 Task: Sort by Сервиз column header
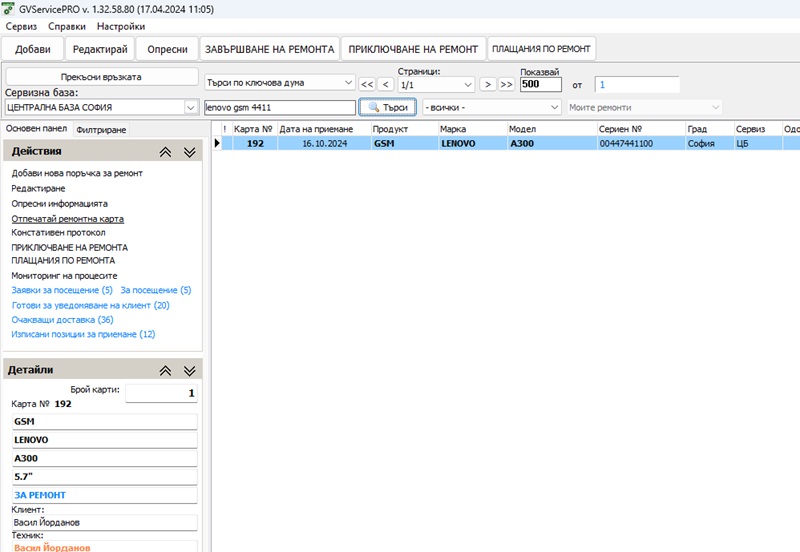758,129
